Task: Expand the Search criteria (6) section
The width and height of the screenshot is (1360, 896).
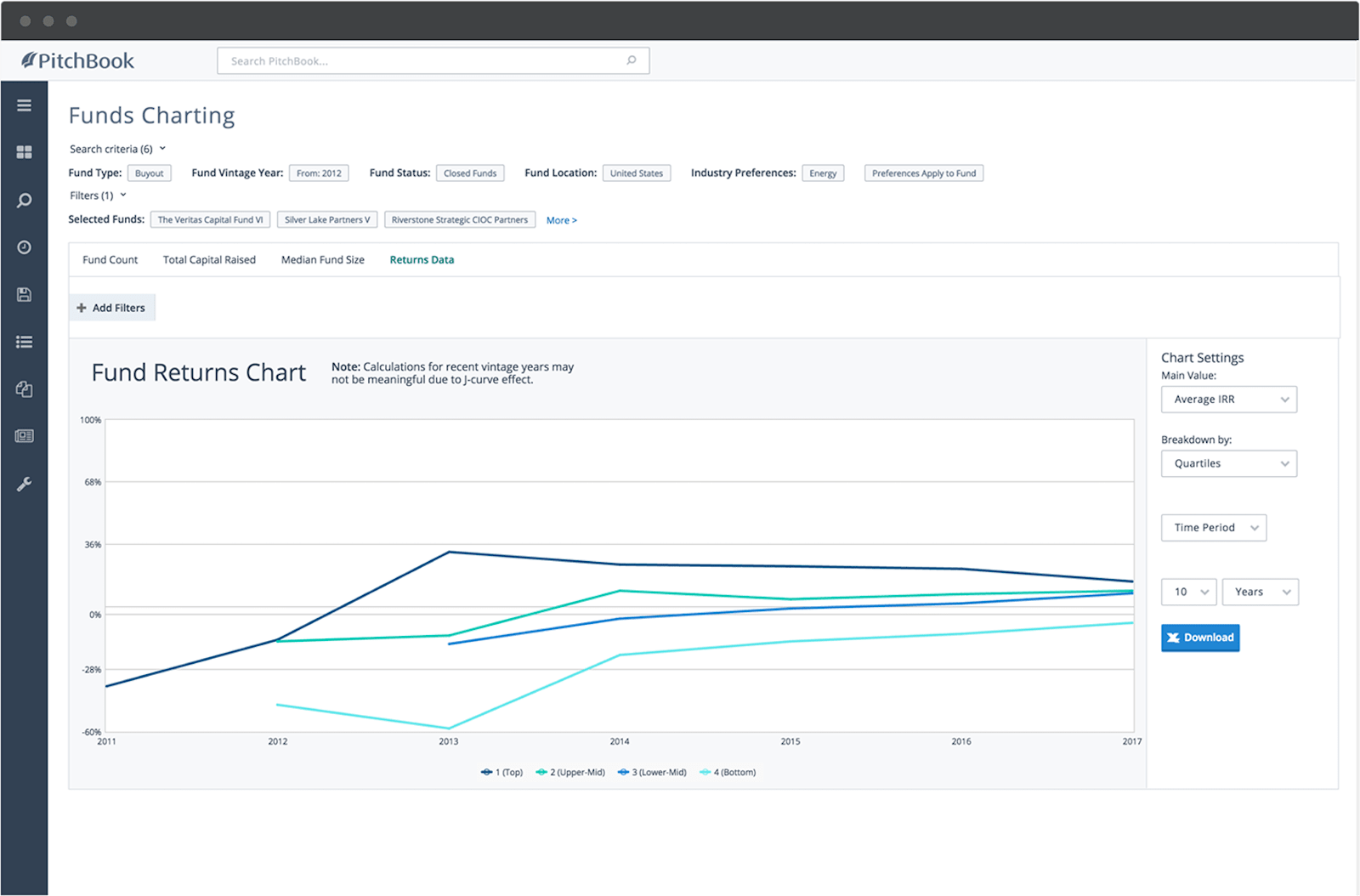Action: pos(117,149)
